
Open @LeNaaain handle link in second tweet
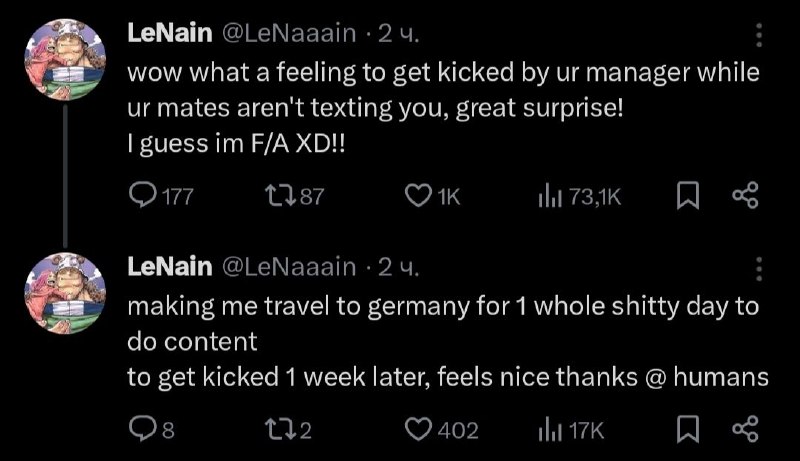(288, 267)
